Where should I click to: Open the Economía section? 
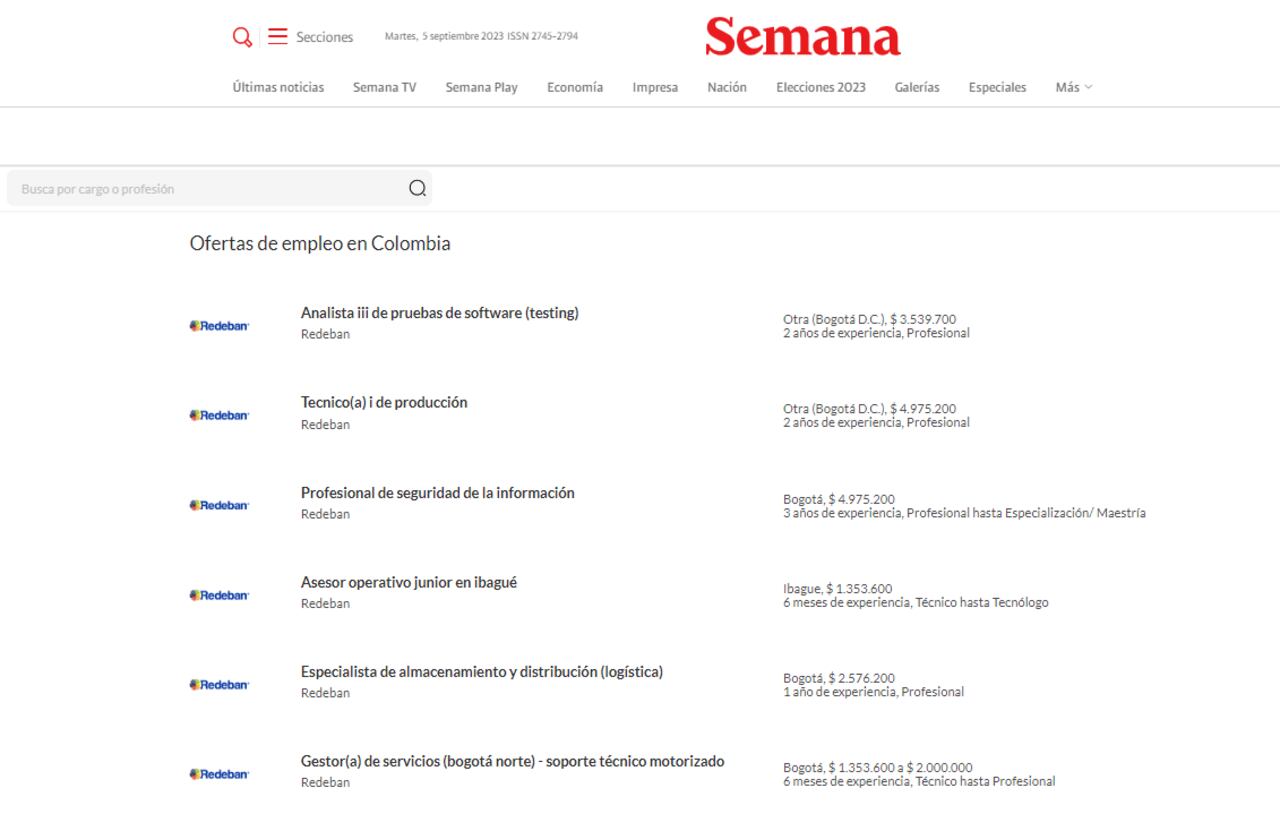pyautogui.click(x=574, y=87)
